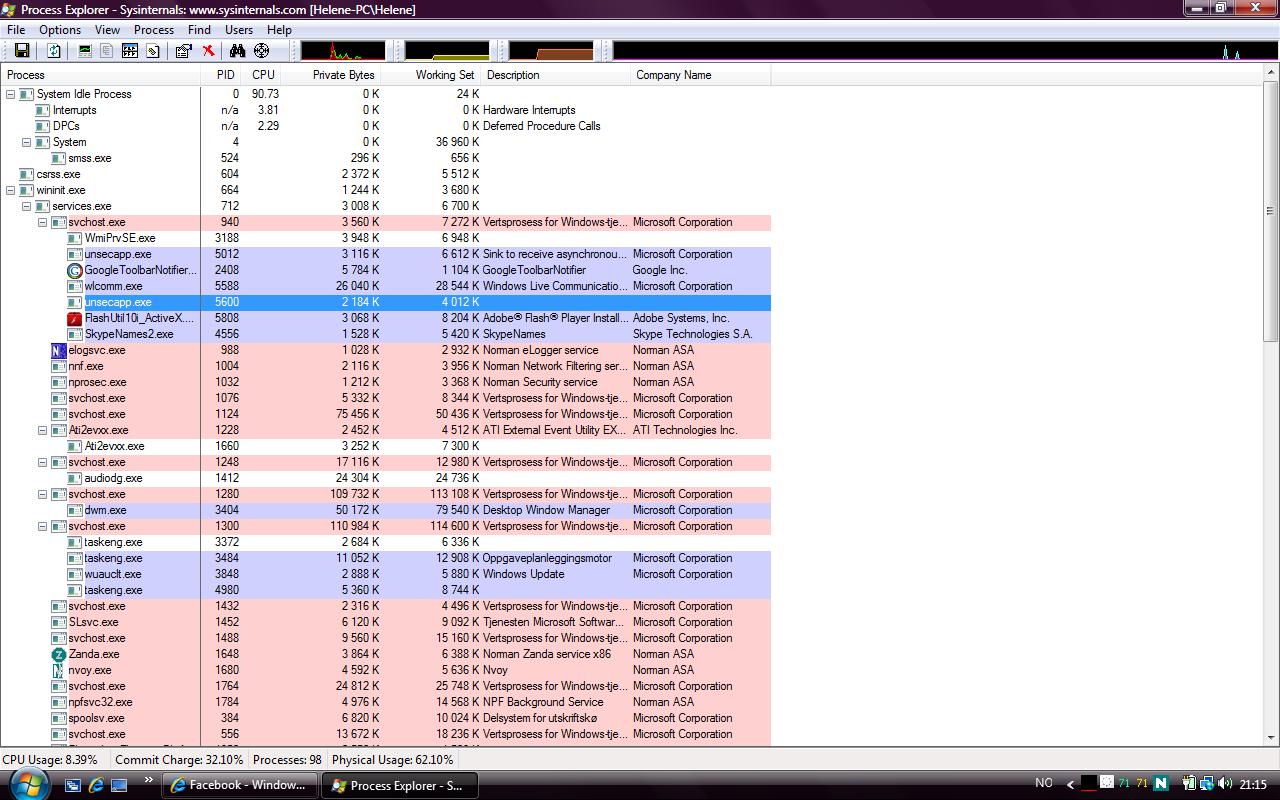Viewport: 1280px width, 800px height.
Task: Click the taskbar clock showing 21:15
Action: coord(1253,785)
